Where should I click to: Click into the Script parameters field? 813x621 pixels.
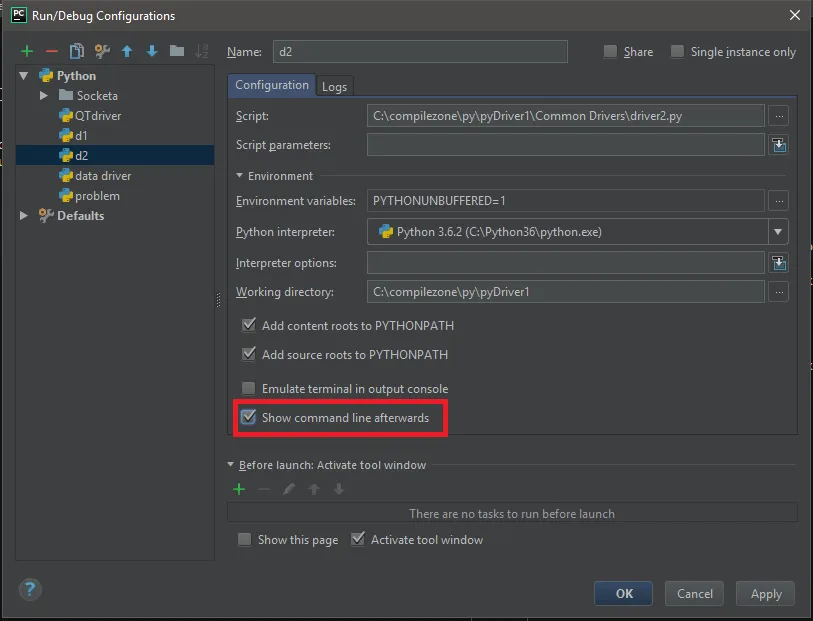(x=566, y=145)
